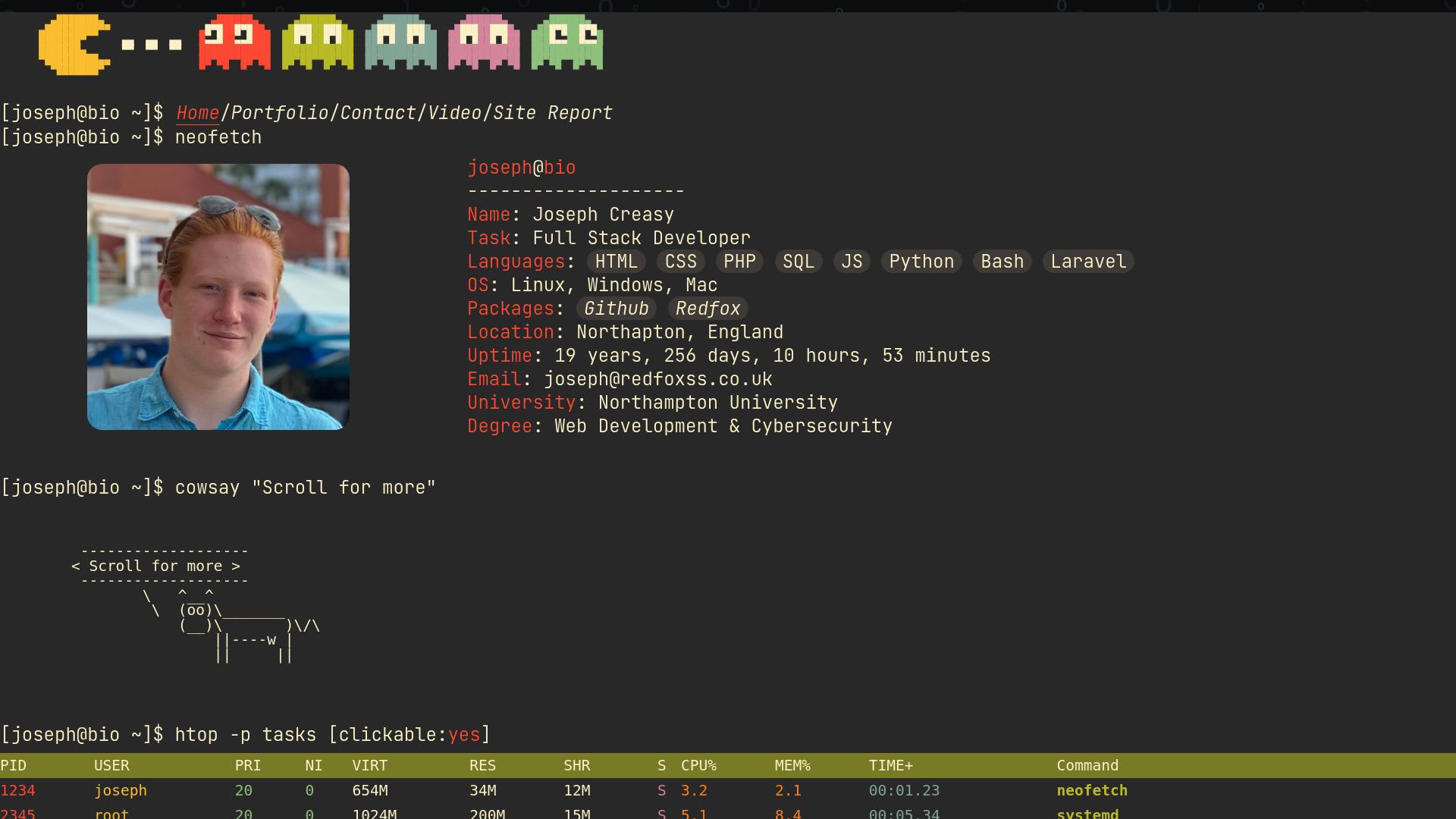Click the green ghost icon
This screenshot has width=1456, height=819.
tap(567, 42)
